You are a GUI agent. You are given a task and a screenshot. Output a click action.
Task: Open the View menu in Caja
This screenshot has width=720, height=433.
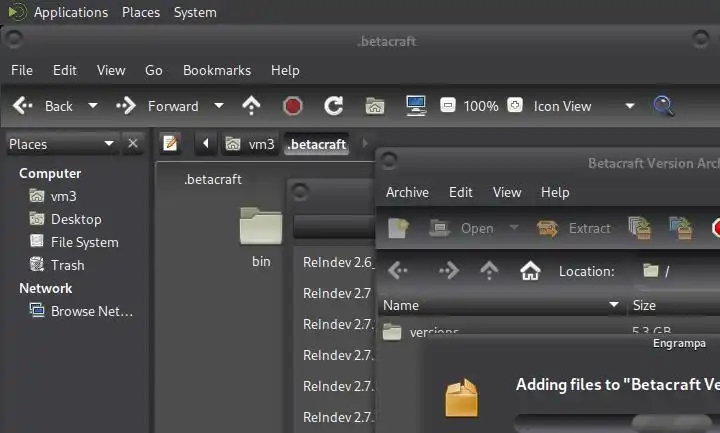(x=111, y=70)
